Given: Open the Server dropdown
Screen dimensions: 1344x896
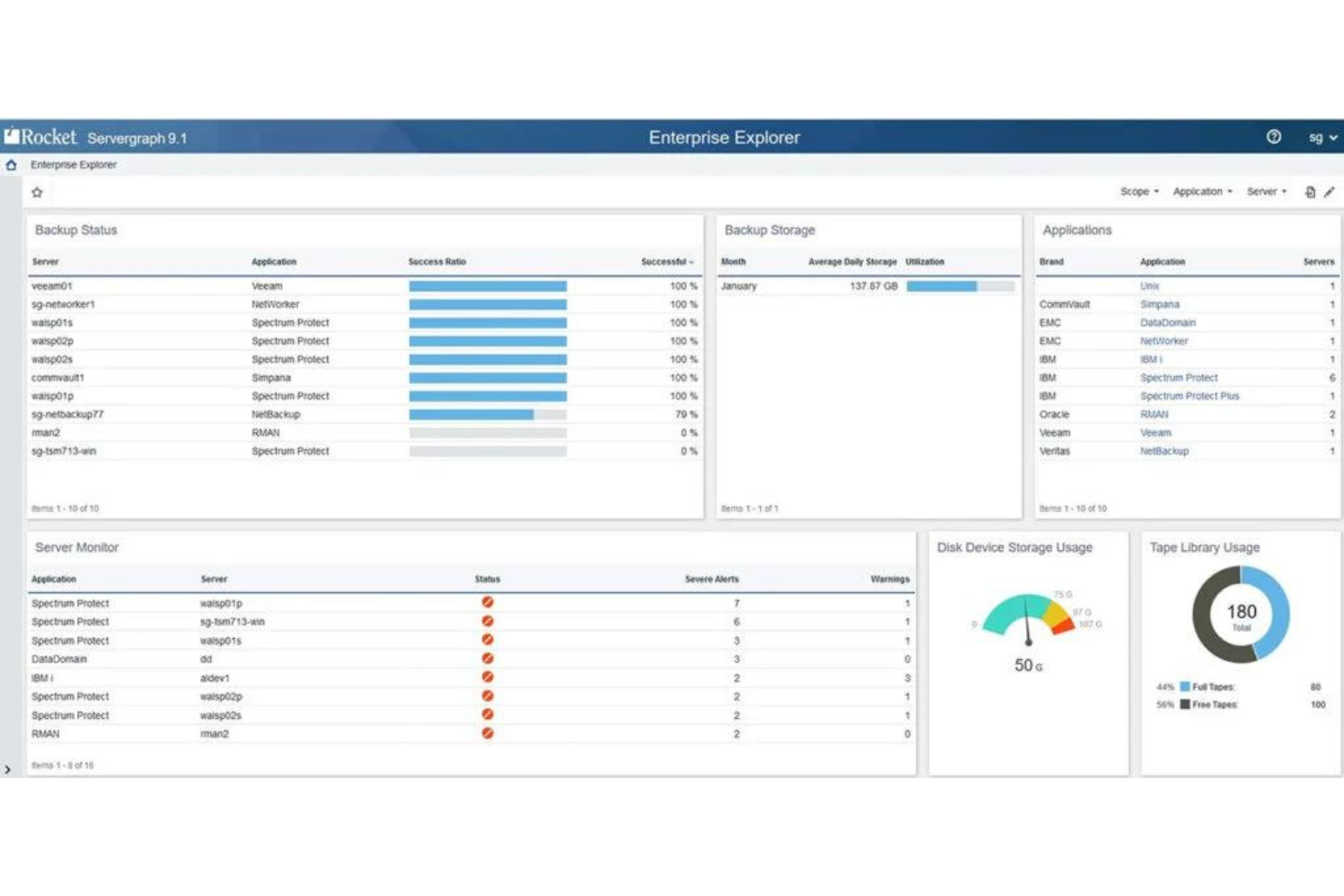Looking at the screenshot, I should click(1266, 192).
